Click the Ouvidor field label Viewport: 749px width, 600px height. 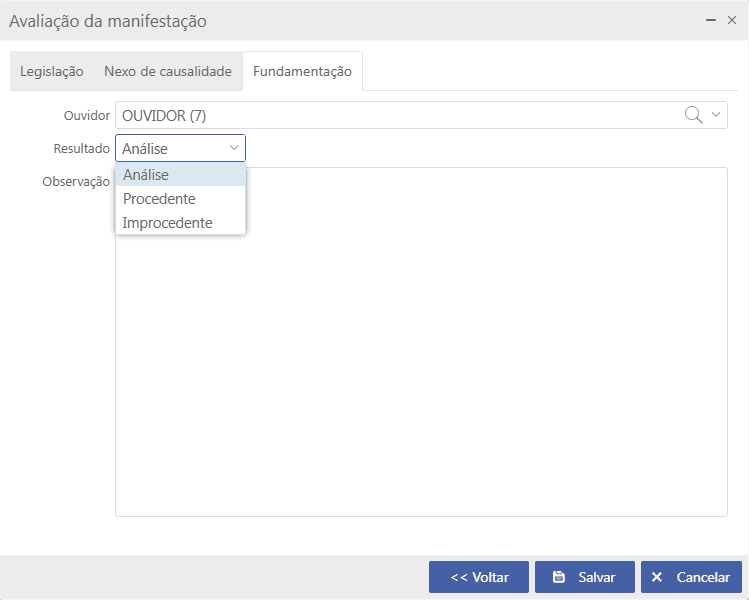87,116
